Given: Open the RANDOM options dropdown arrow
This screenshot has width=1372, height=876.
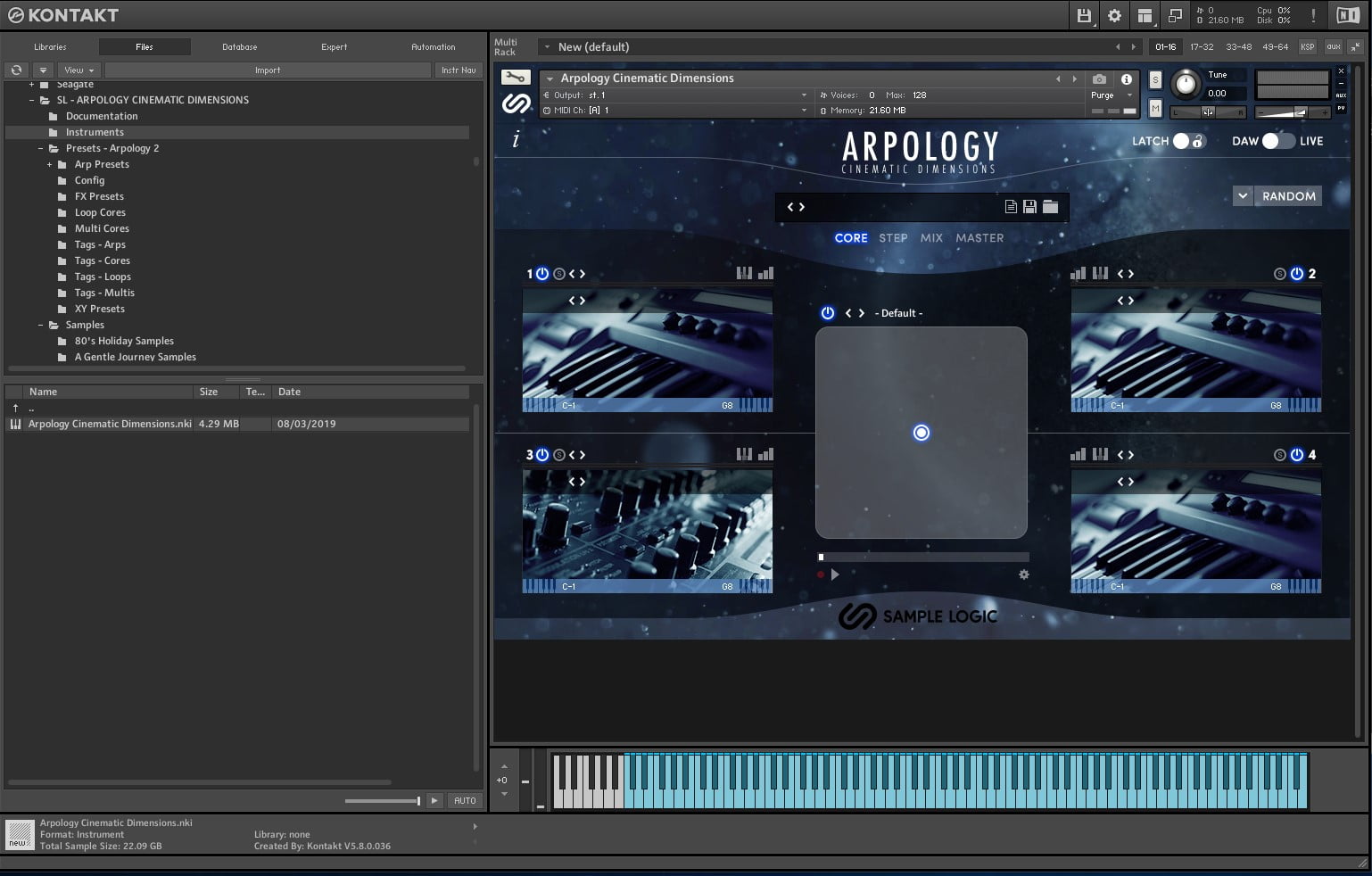Looking at the screenshot, I should (1244, 196).
